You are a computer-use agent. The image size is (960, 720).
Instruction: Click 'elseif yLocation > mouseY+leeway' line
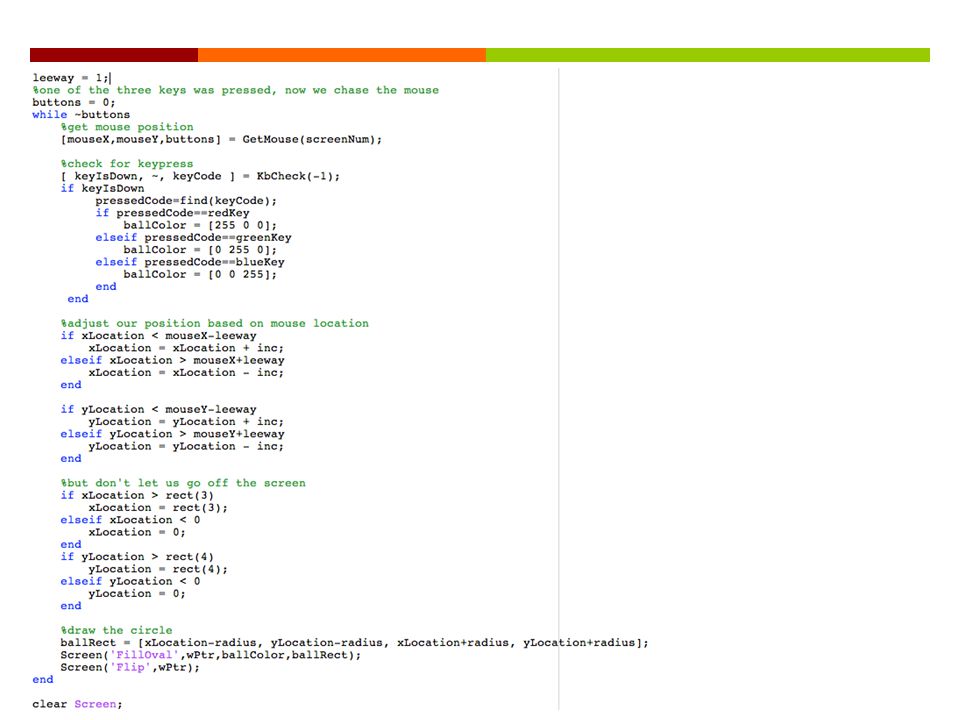(x=172, y=433)
